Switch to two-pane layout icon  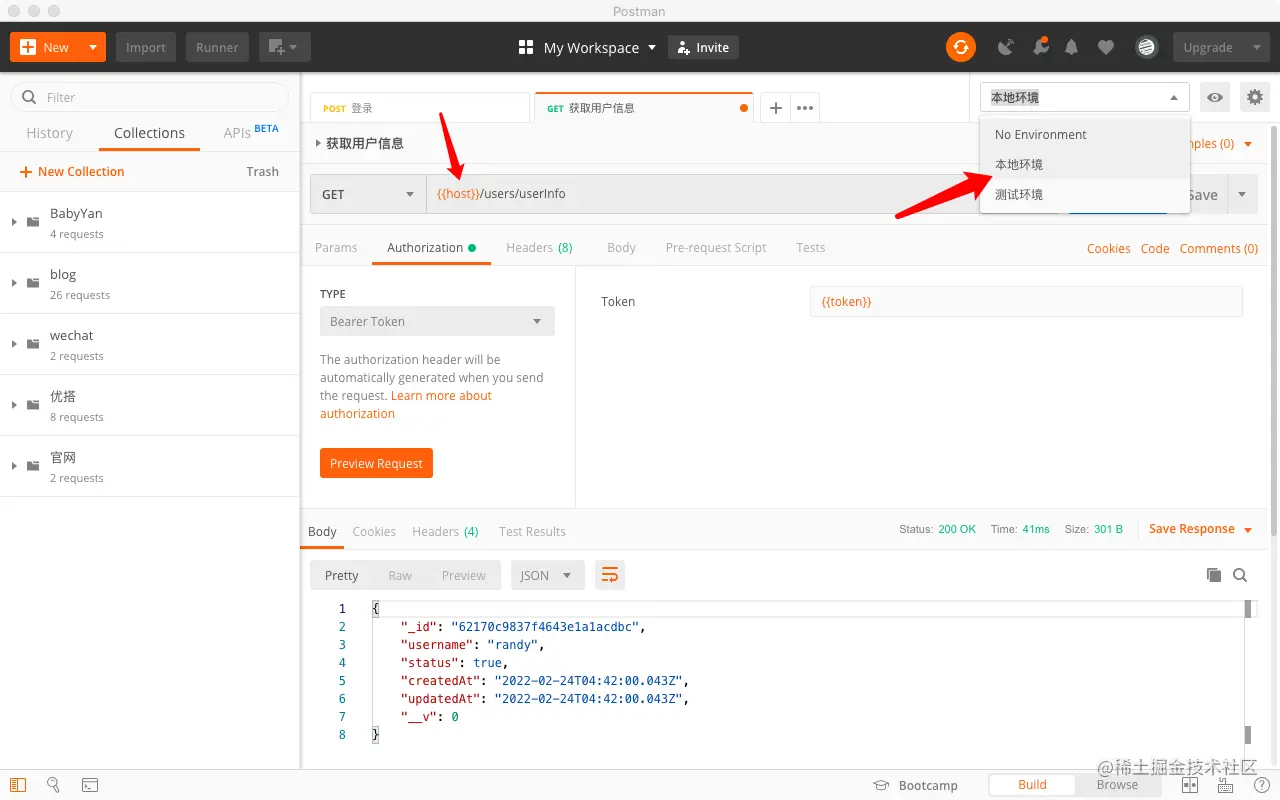click(1190, 785)
